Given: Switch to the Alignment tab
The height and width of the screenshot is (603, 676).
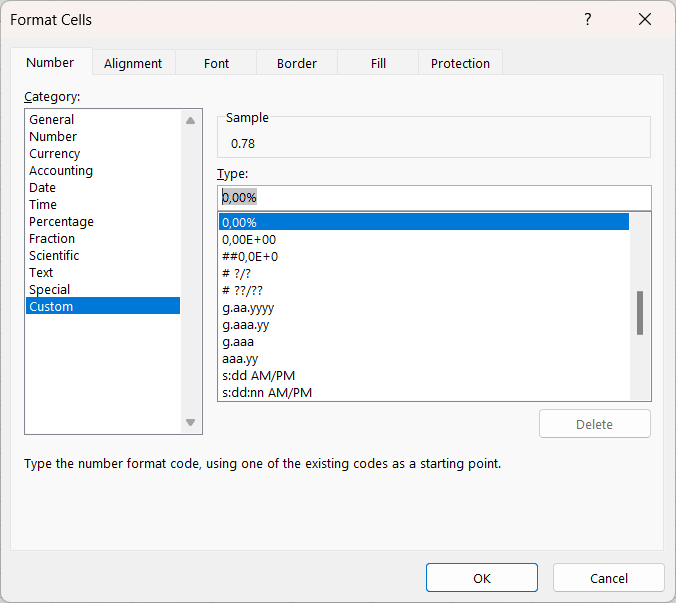Looking at the screenshot, I should coord(133,63).
